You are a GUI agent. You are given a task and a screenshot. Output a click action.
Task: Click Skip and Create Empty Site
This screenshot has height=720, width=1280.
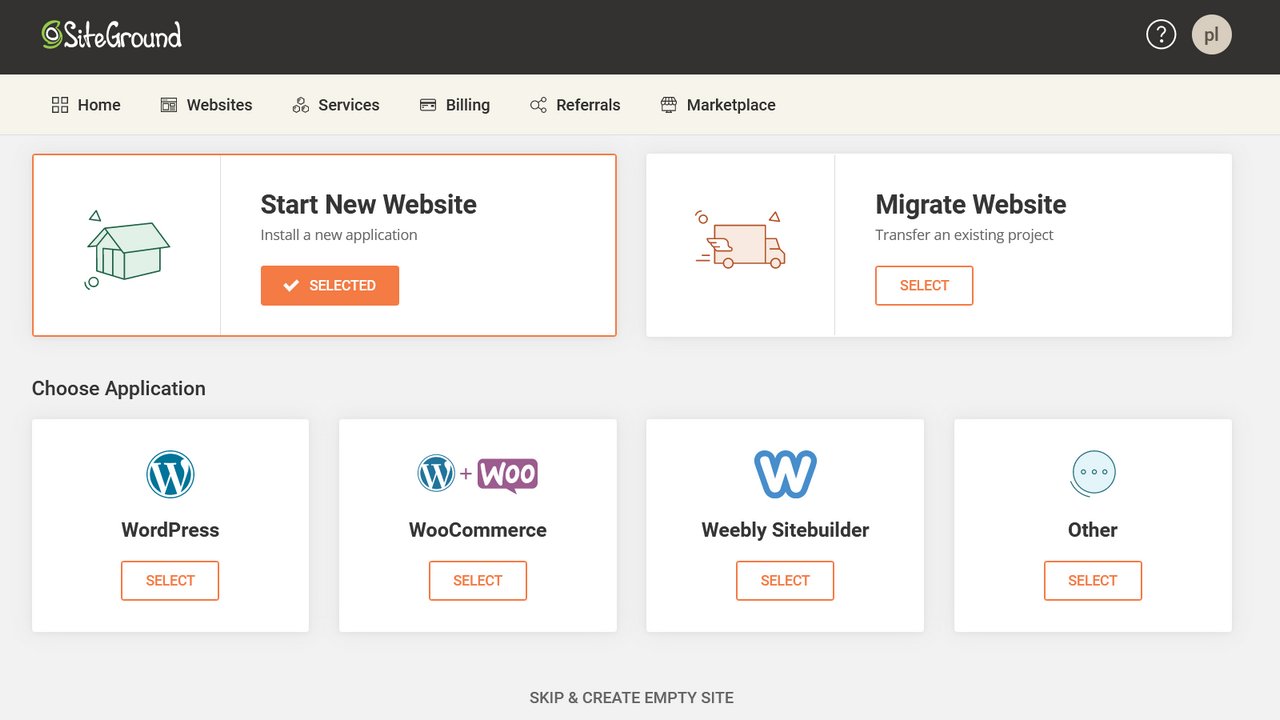click(x=631, y=697)
